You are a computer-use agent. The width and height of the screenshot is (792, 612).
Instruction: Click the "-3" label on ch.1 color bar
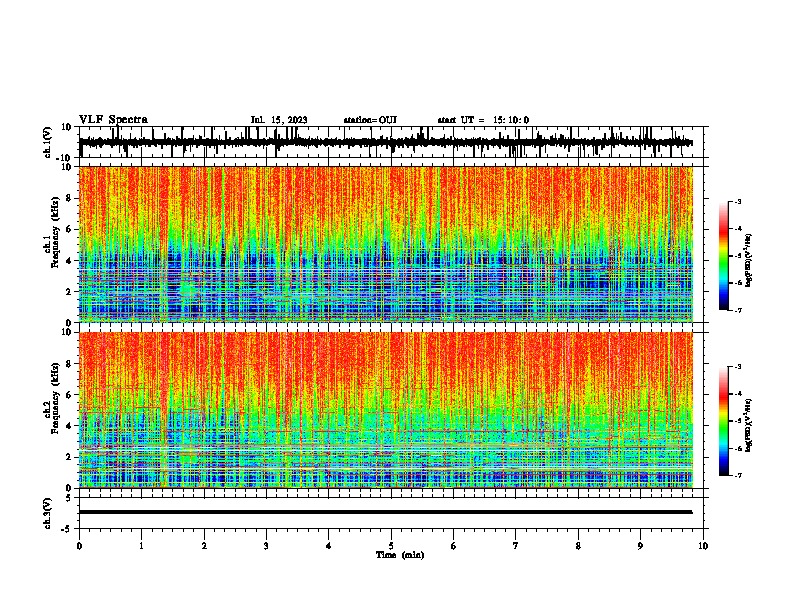point(737,201)
